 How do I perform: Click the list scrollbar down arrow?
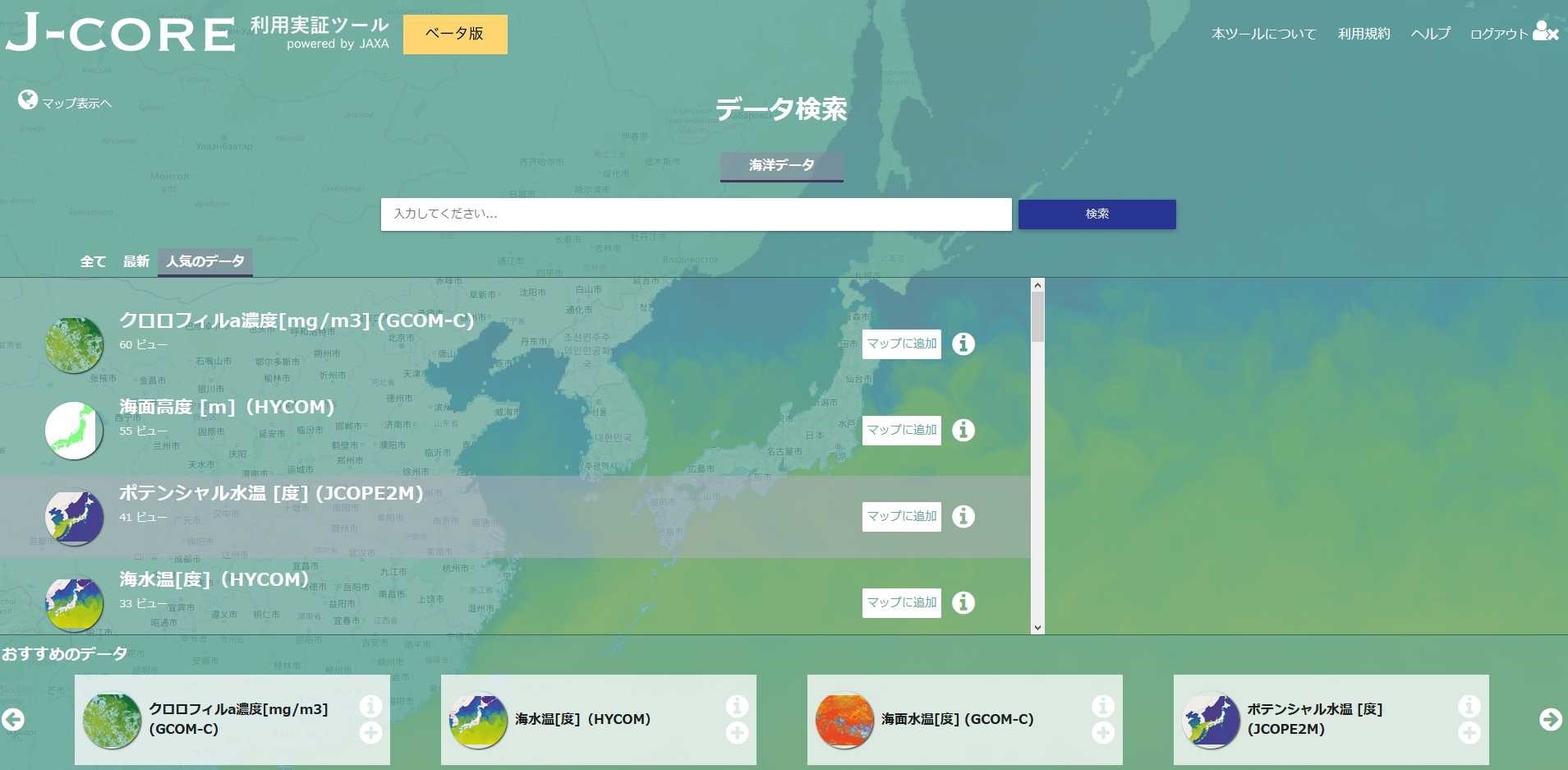[x=1037, y=627]
